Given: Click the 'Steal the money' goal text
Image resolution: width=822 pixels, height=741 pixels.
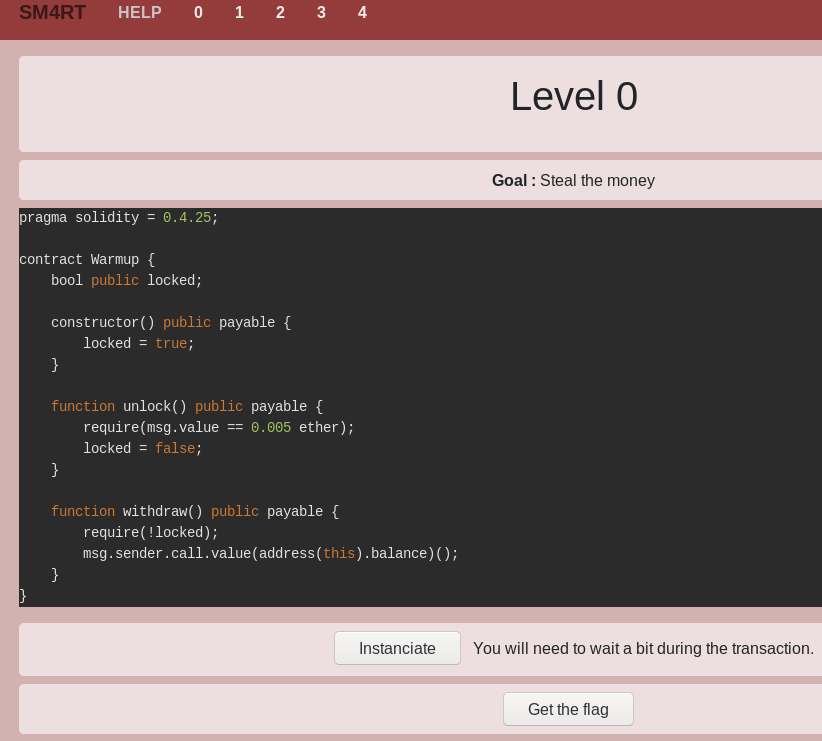Looking at the screenshot, I should coord(596,181).
